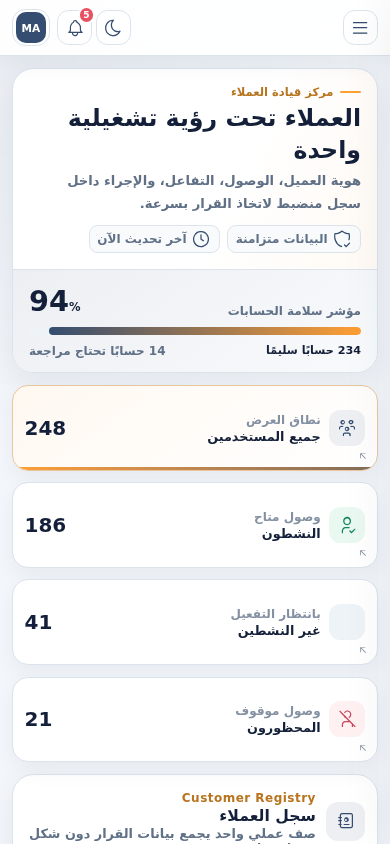This screenshot has width=390, height=844.
Task: Select the النشطون filter card showing 186
Action: tap(195, 525)
